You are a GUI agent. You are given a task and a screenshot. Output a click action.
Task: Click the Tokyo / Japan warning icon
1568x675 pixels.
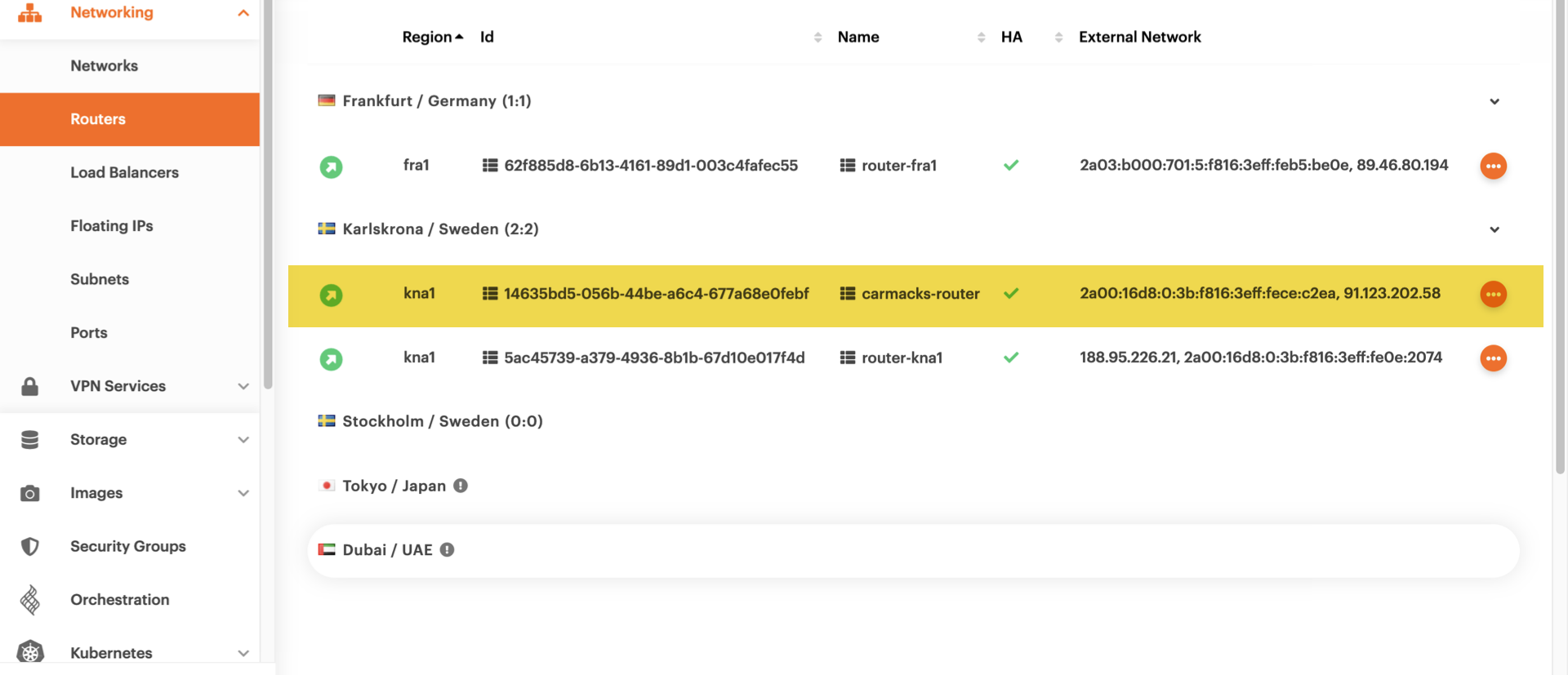click(461, 486)
